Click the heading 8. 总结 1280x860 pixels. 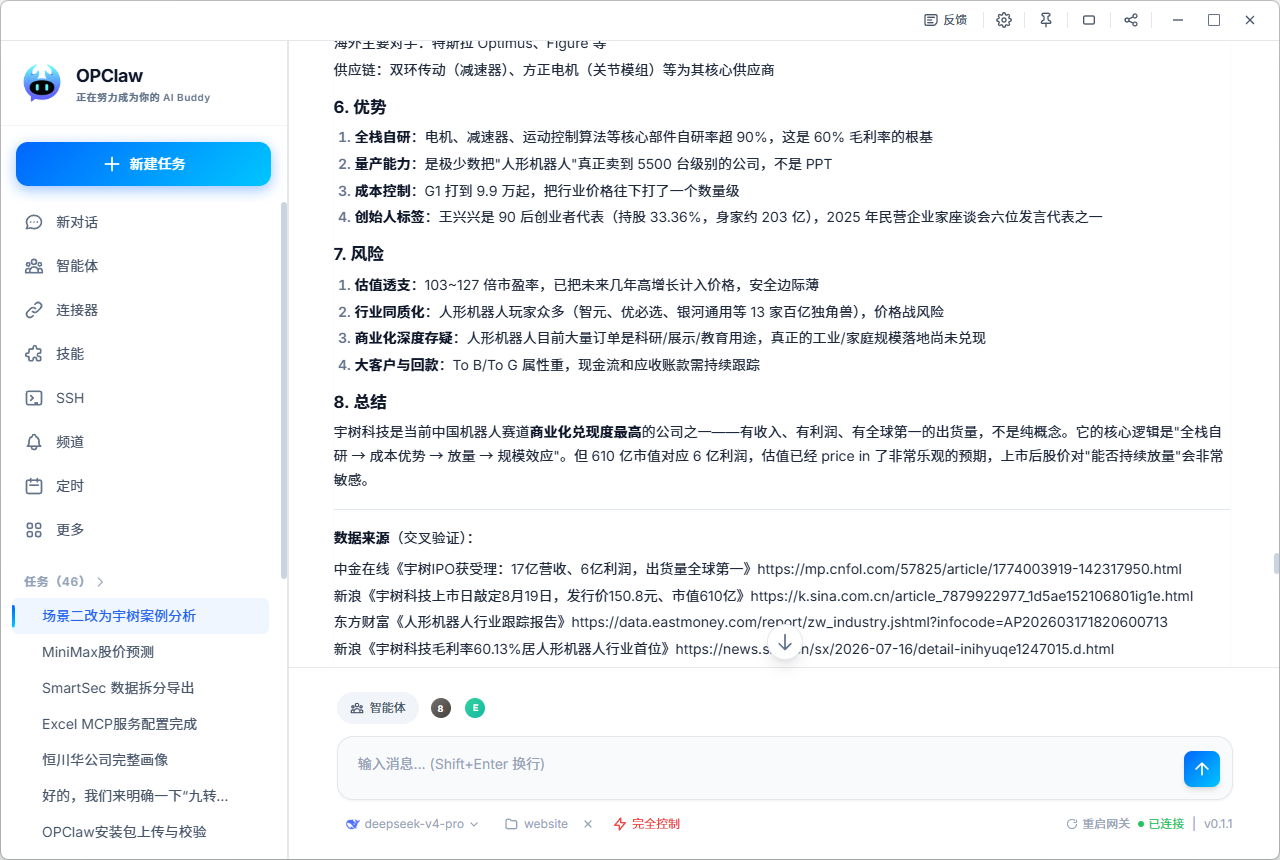[x=360, y=402]
